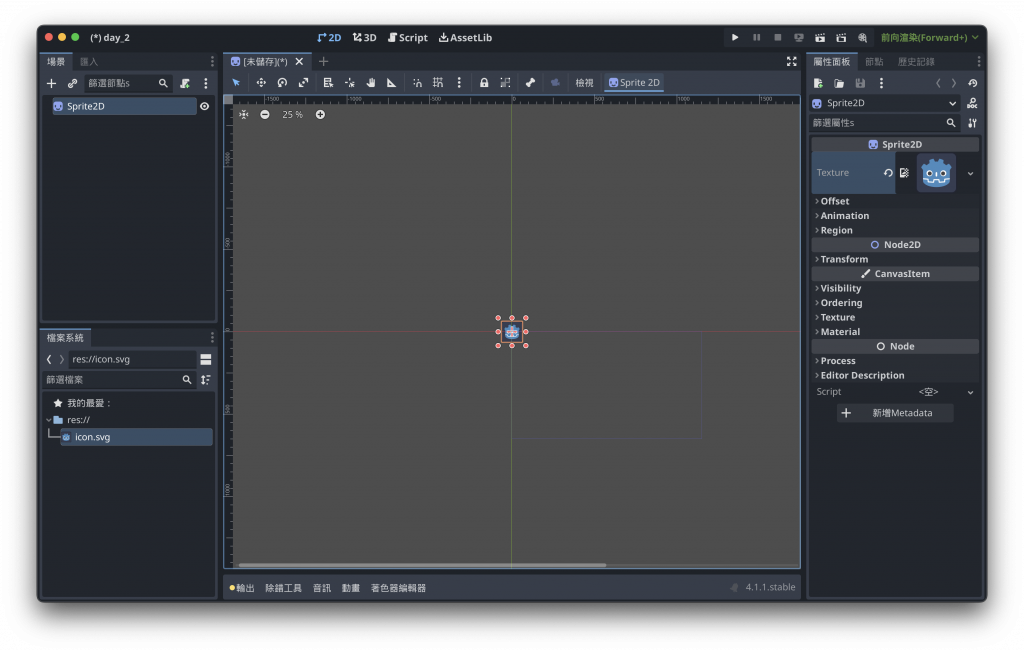
Task: Open the 檢視 view menu
Action: pos(584,82)
